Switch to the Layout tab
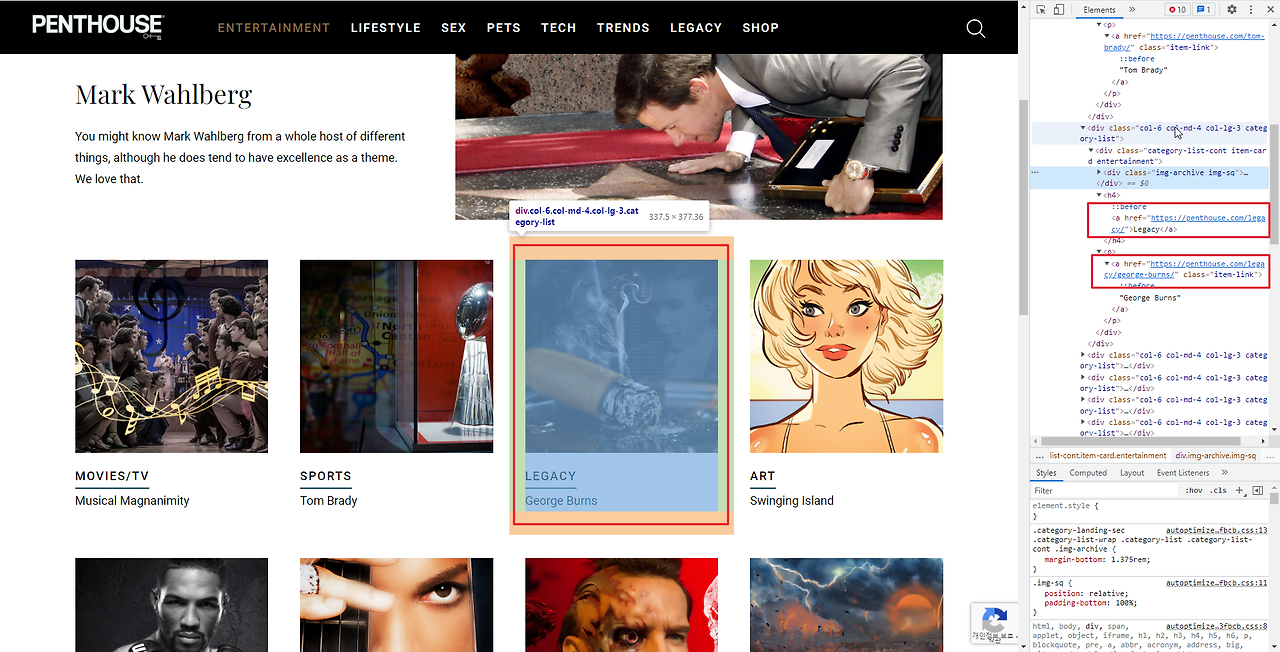1280x652 pixels. (x=1132, y=473)
